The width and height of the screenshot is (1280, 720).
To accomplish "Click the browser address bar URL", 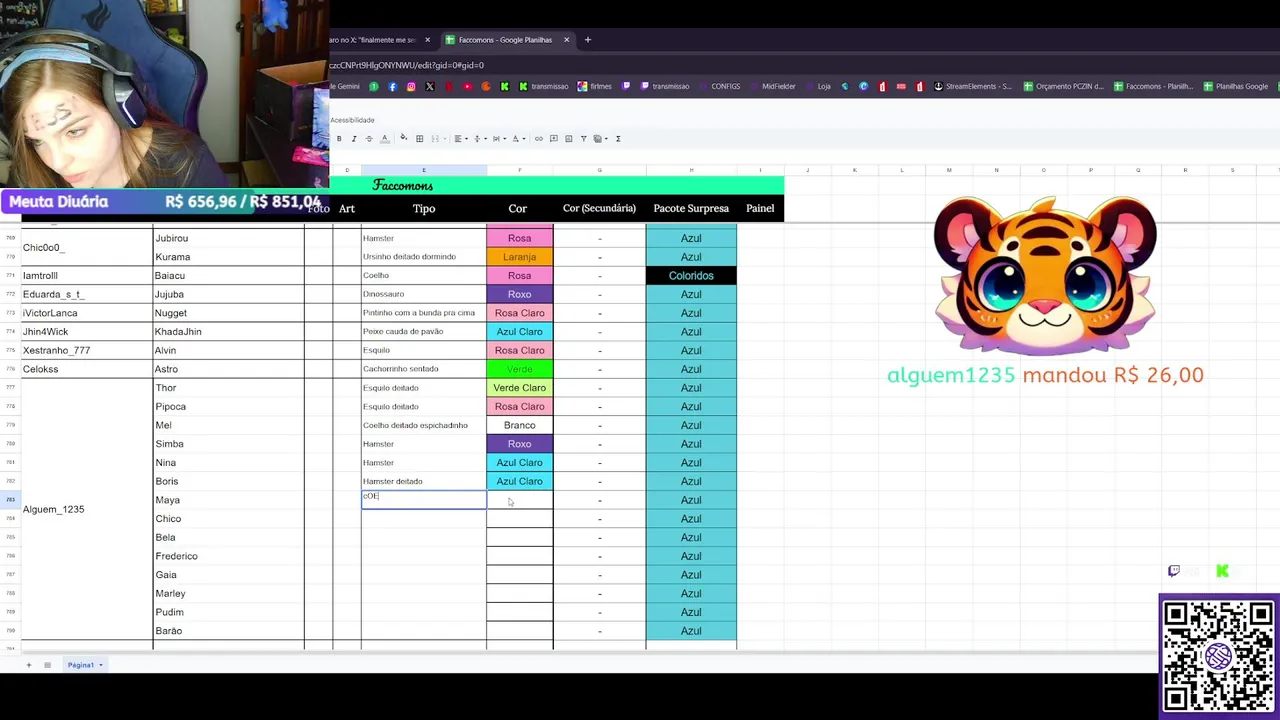I will [x=407, y=65].
